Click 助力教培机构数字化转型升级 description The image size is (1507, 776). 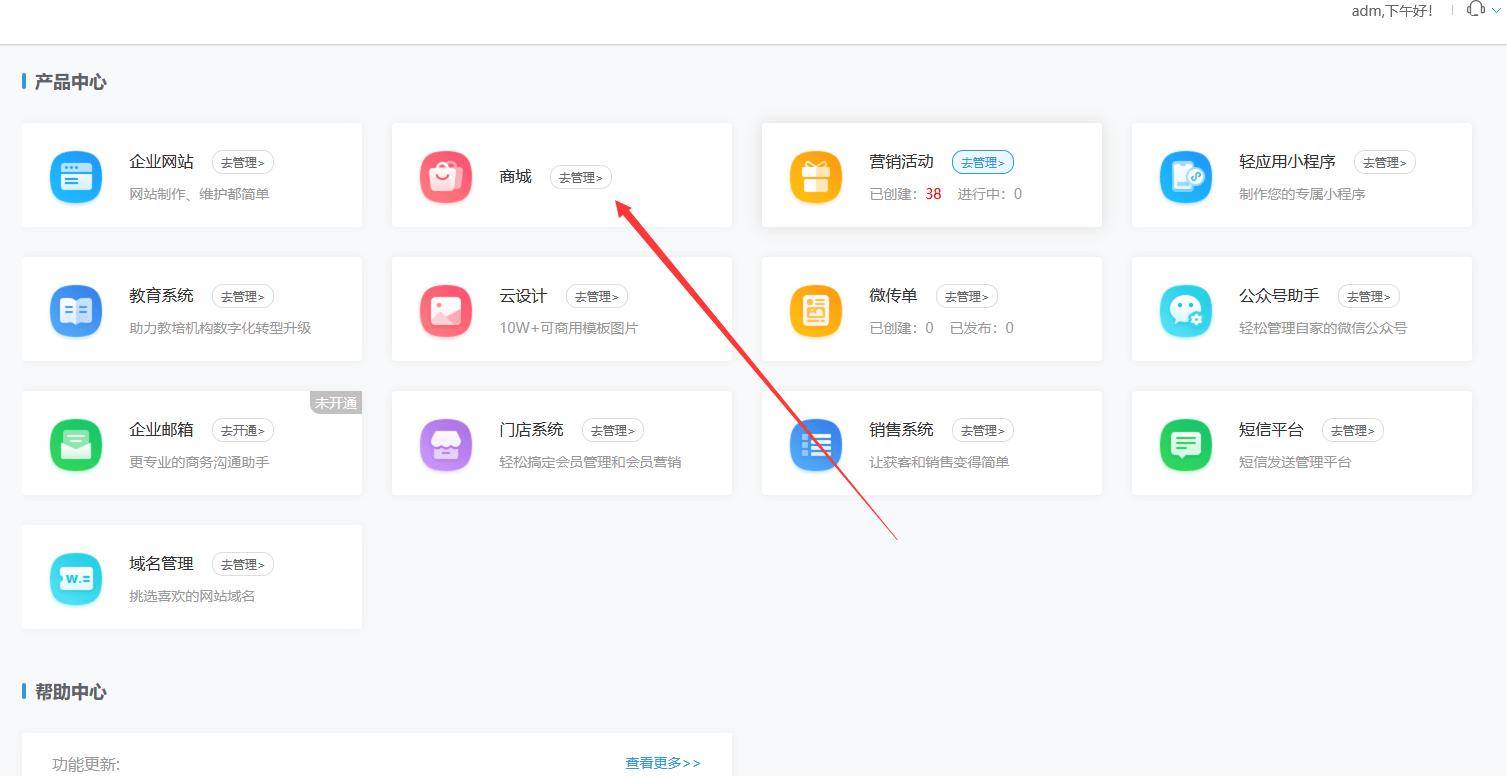point(220,328)
